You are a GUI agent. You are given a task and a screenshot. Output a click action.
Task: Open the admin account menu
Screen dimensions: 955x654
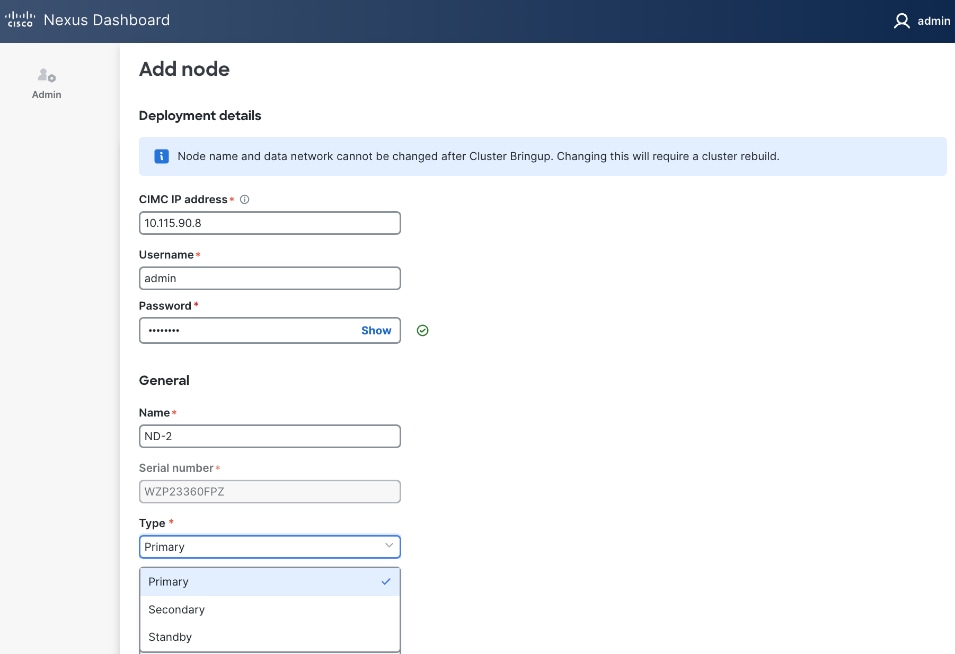point(918,20)
